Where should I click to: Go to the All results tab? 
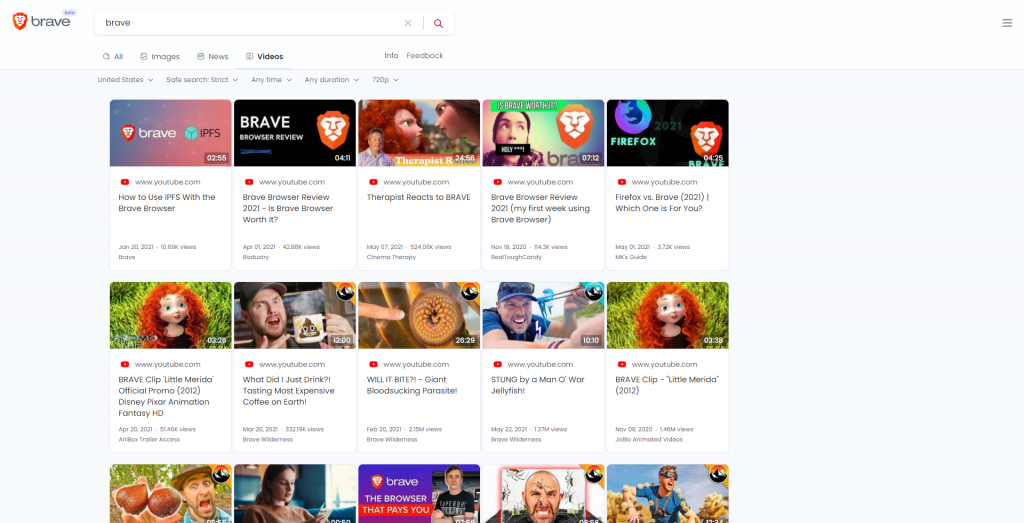pos(113,57)
